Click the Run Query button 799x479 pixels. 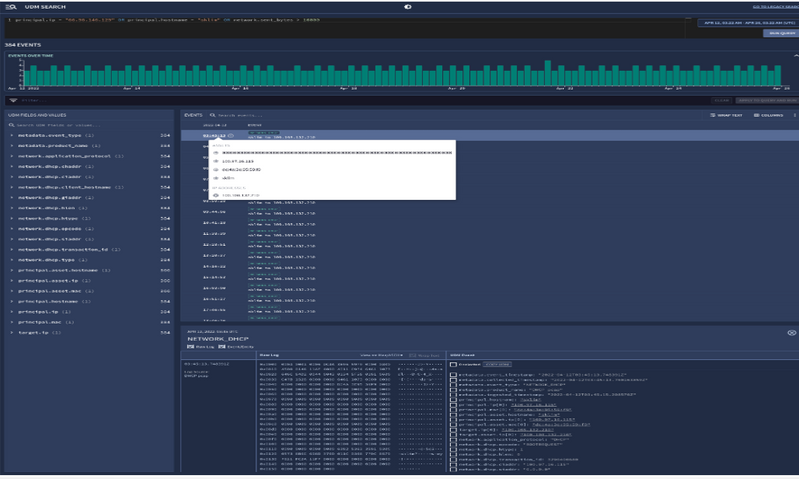(x=780, y=33)
